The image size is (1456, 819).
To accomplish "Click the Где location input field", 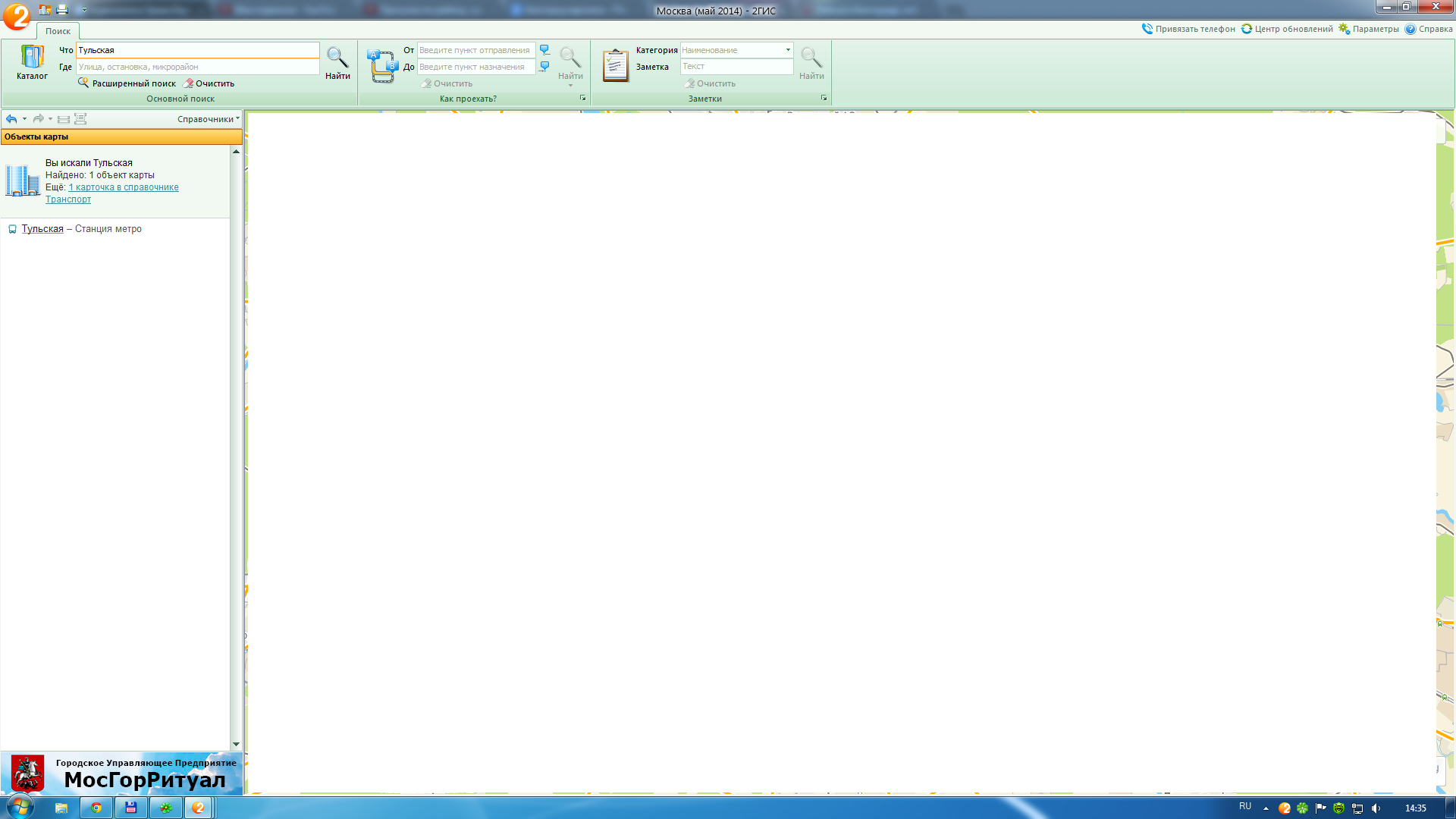I will (197, 67).
